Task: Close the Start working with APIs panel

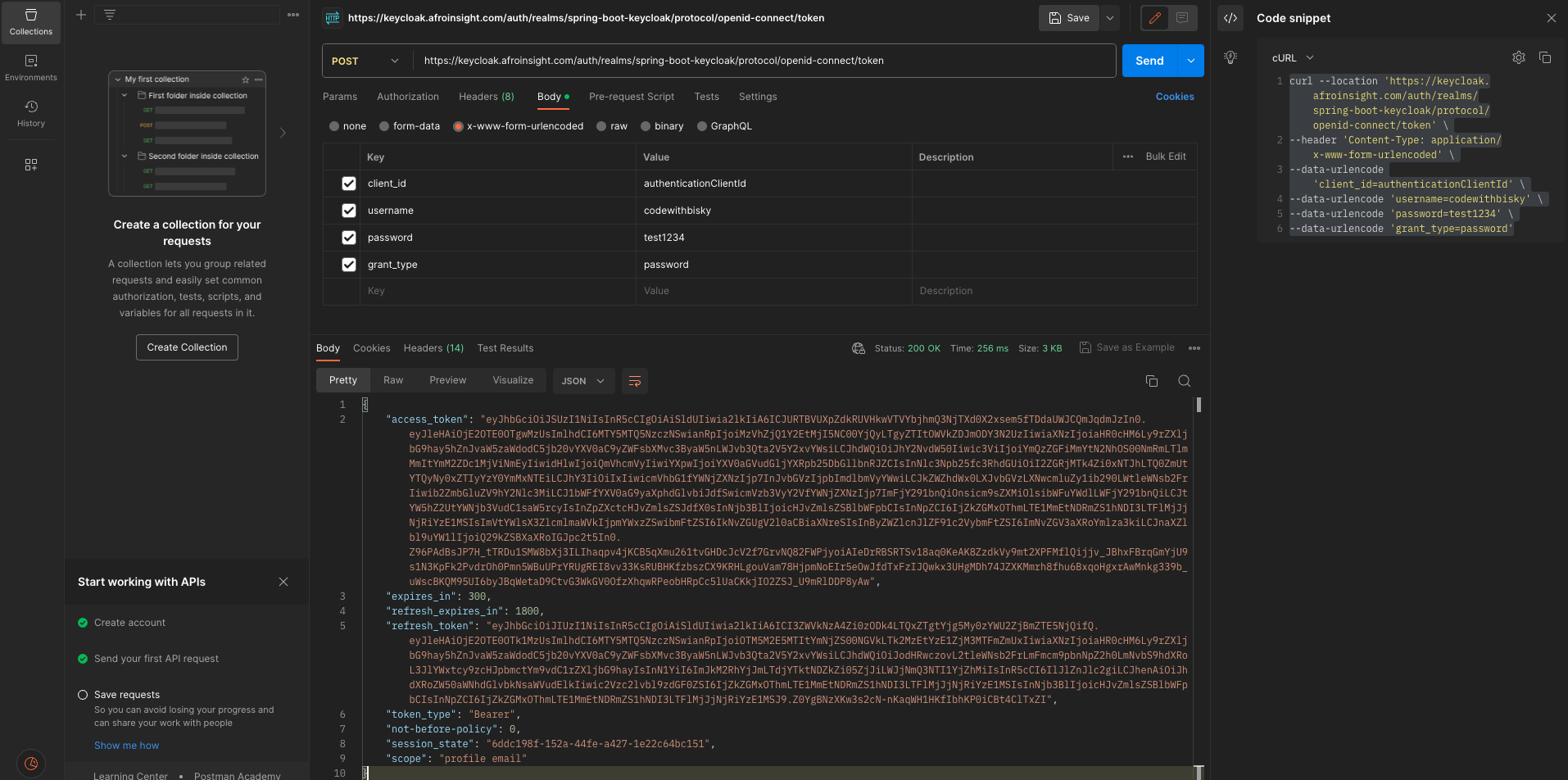Action: (x=283, y=582)
